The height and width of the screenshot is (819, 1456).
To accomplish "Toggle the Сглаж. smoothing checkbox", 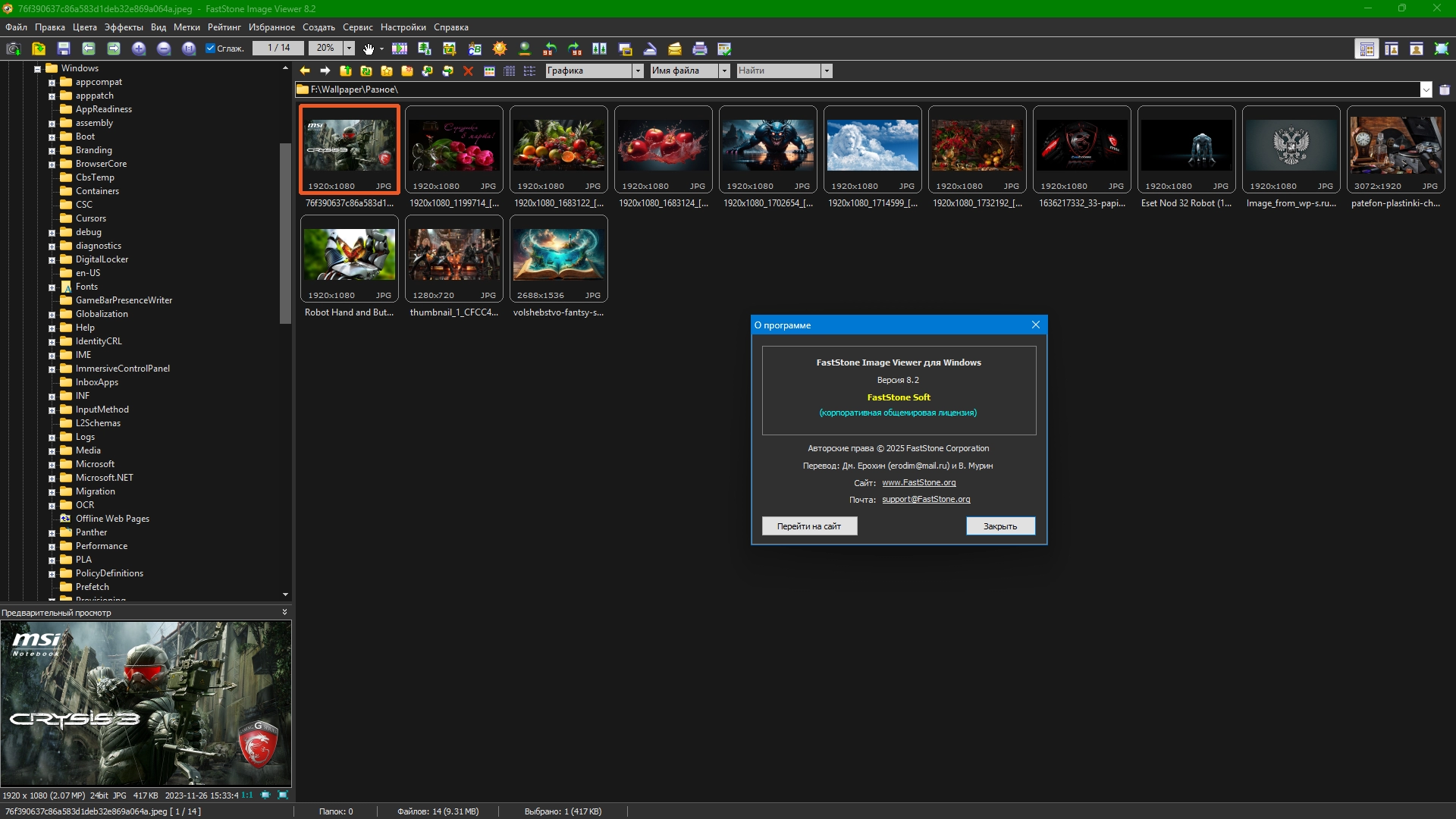I will coord(211,49).
